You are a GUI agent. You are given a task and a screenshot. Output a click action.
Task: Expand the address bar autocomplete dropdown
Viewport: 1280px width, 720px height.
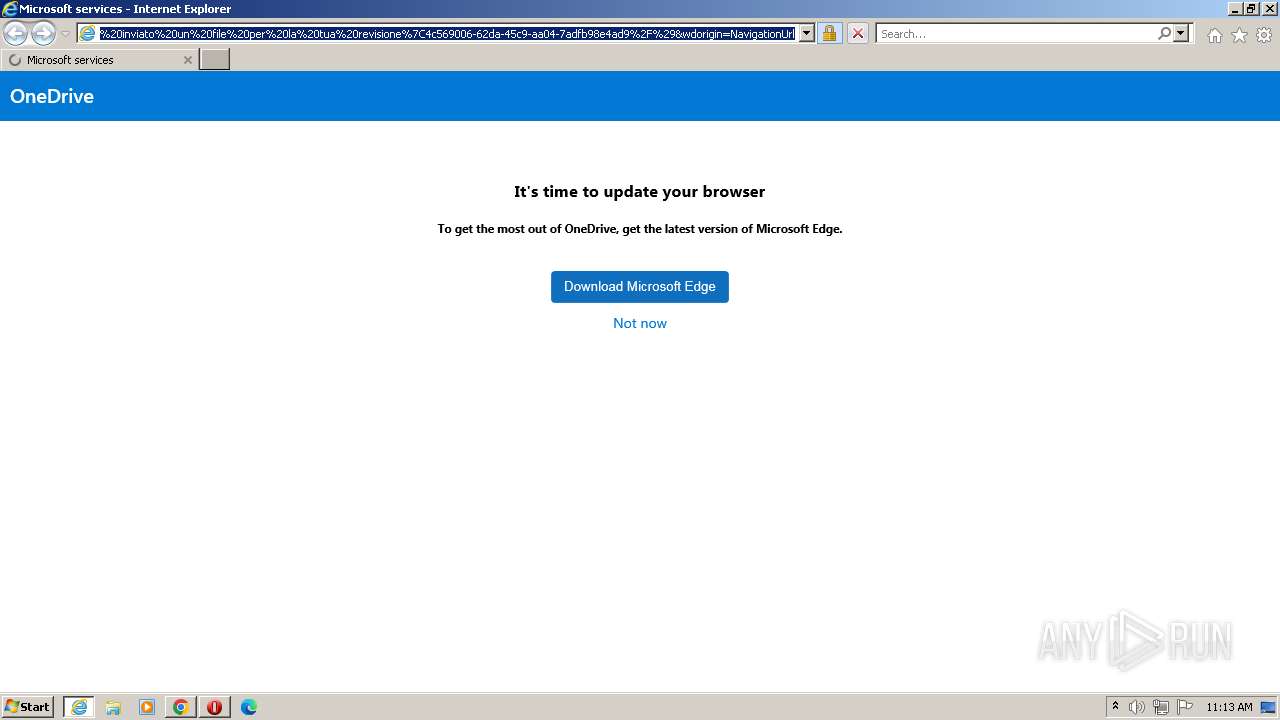pyautogui.click(x=807, y=34)
